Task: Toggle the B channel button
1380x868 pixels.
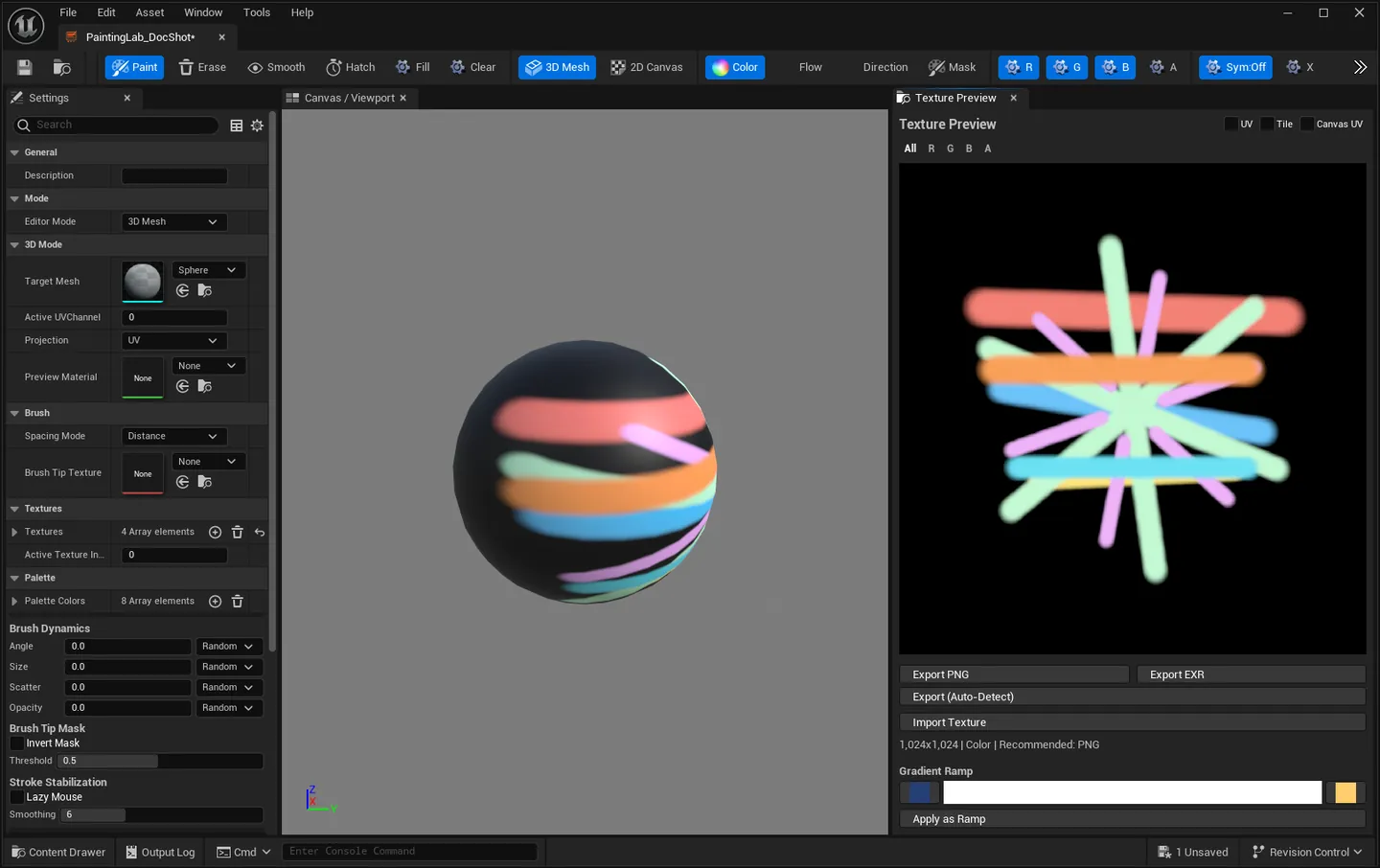Action: pyautogui.click(x=1115, y=67)
